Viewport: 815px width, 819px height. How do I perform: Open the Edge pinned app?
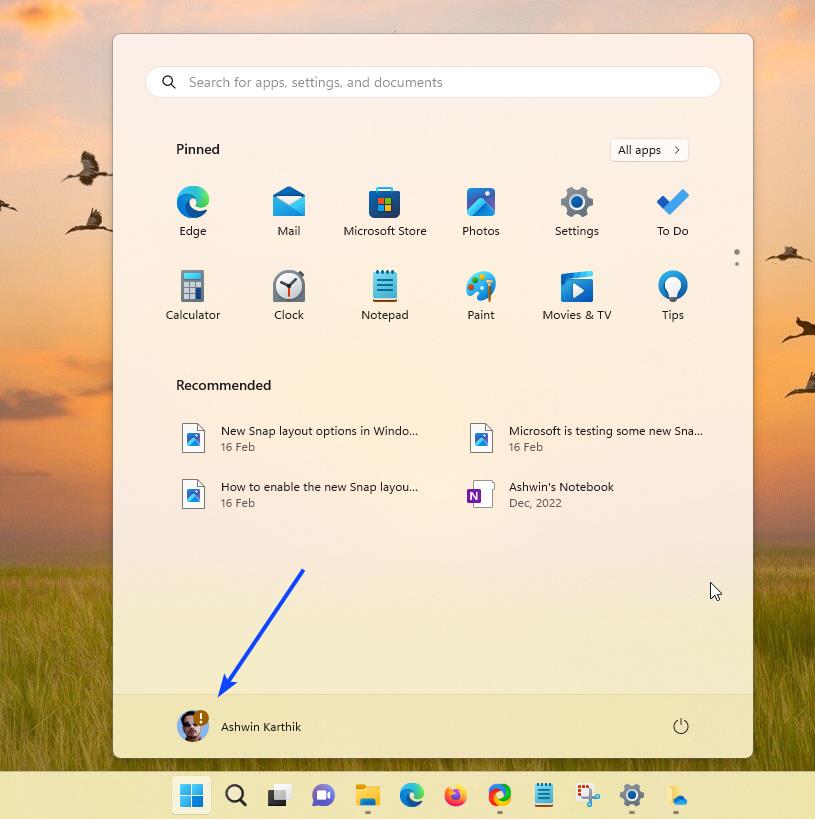click(193, 210)
